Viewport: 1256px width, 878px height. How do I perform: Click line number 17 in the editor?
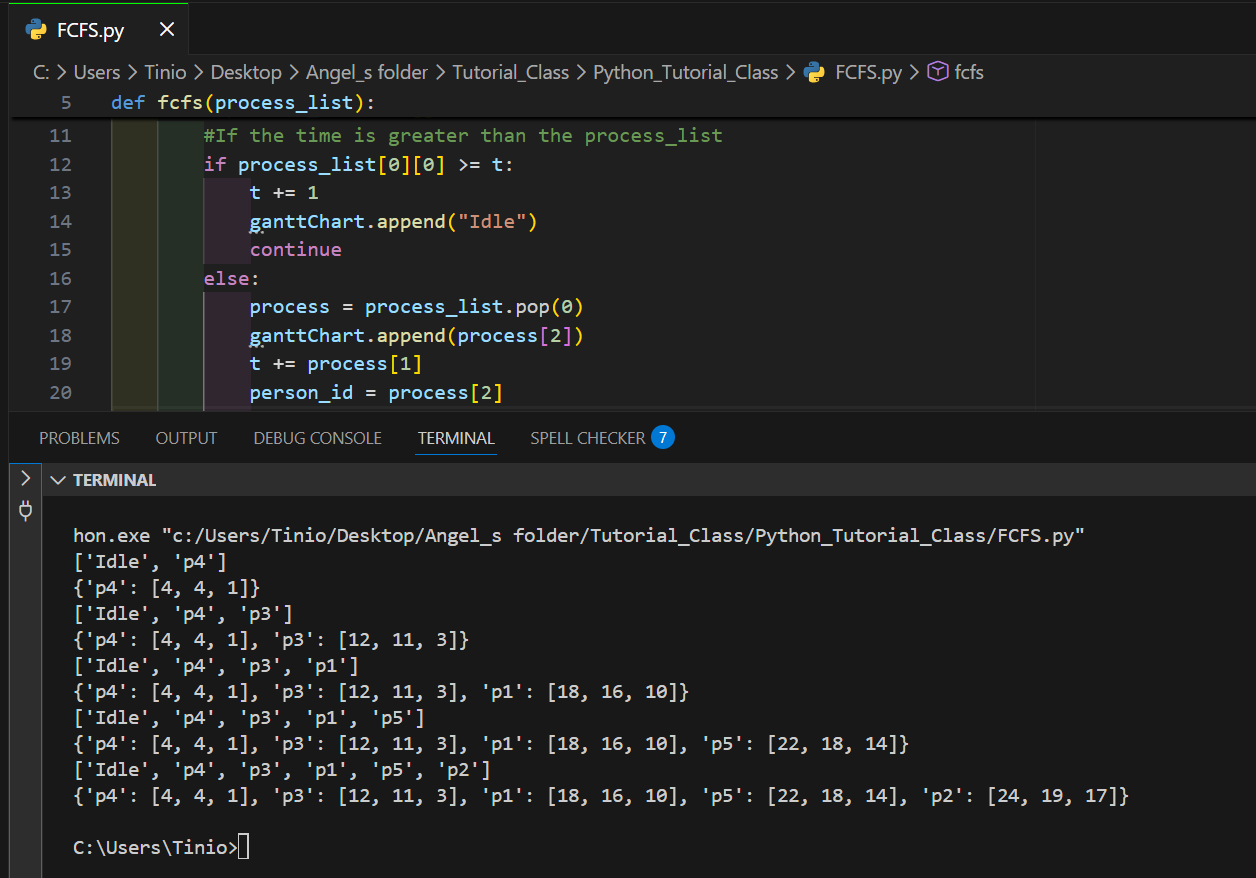pos(60,306)
